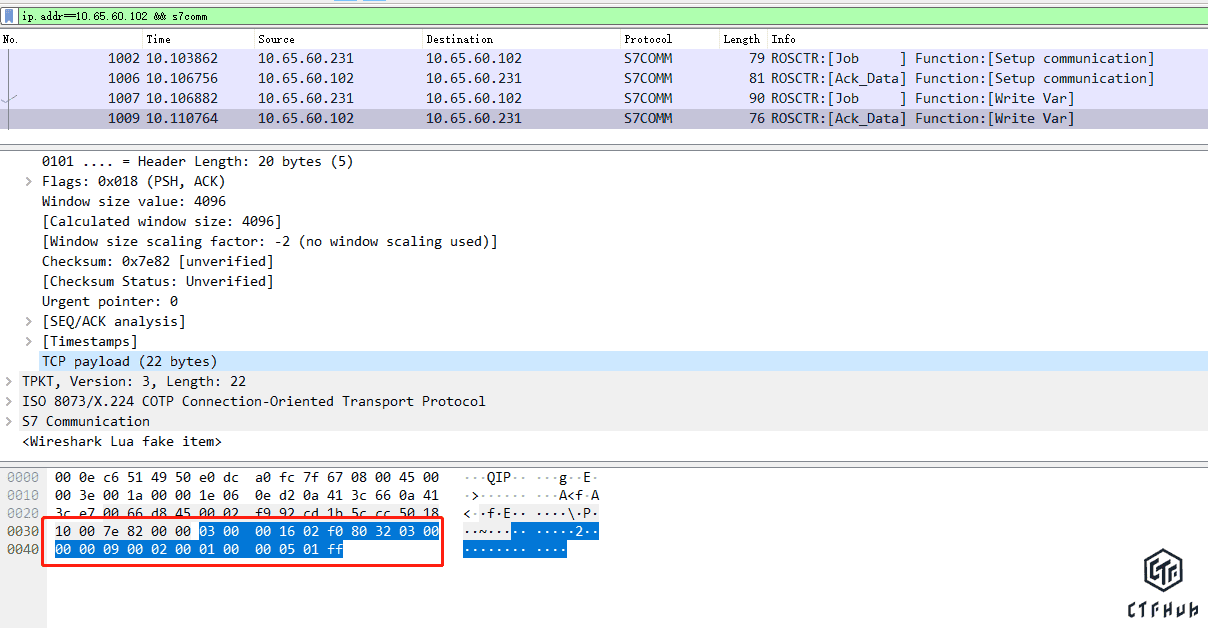This screenshot has height=628, width=1208.
Task: Sort by the Source column header
Action: pyautogui.click(x=276, y=39)
